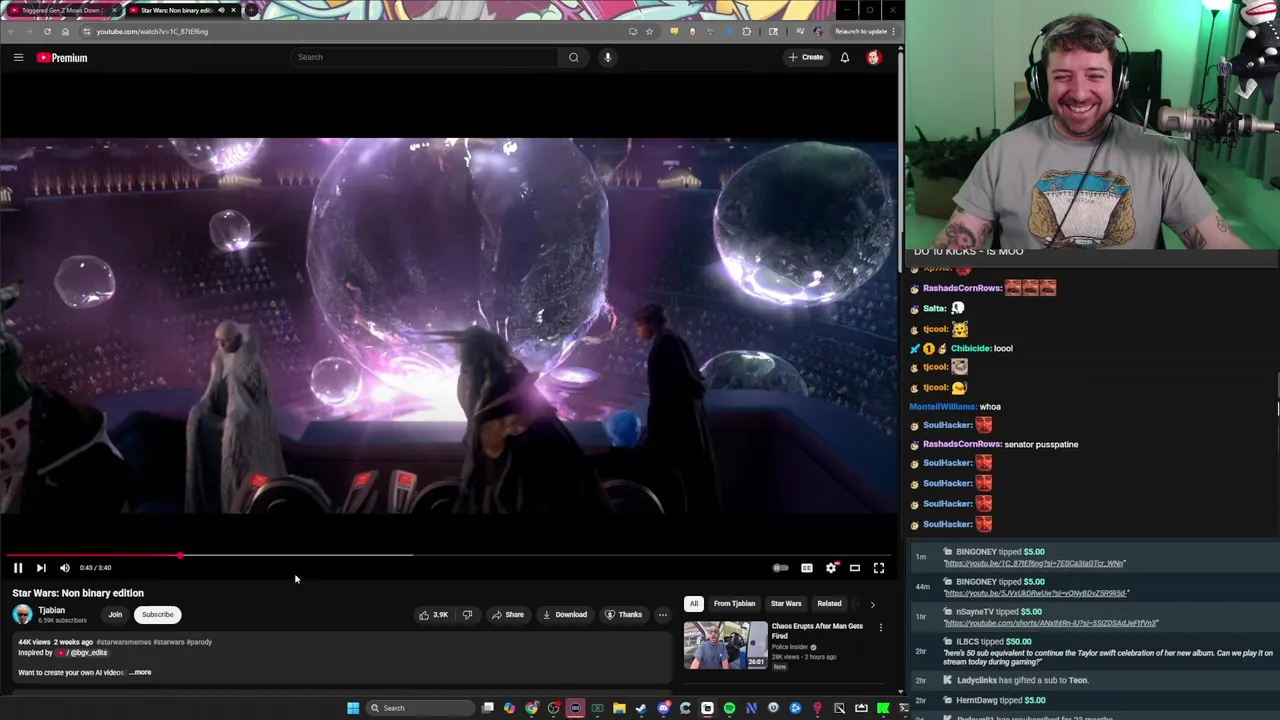Focus the YouTube search field

[425, 57]
